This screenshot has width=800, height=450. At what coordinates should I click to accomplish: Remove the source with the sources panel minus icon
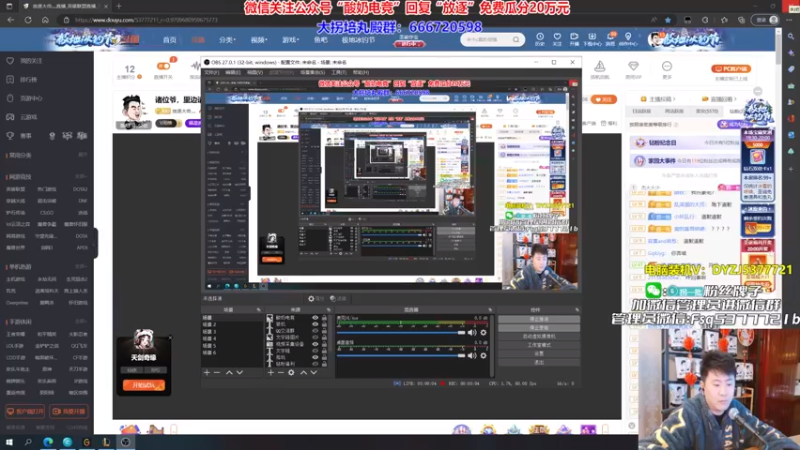click(281, 373)
